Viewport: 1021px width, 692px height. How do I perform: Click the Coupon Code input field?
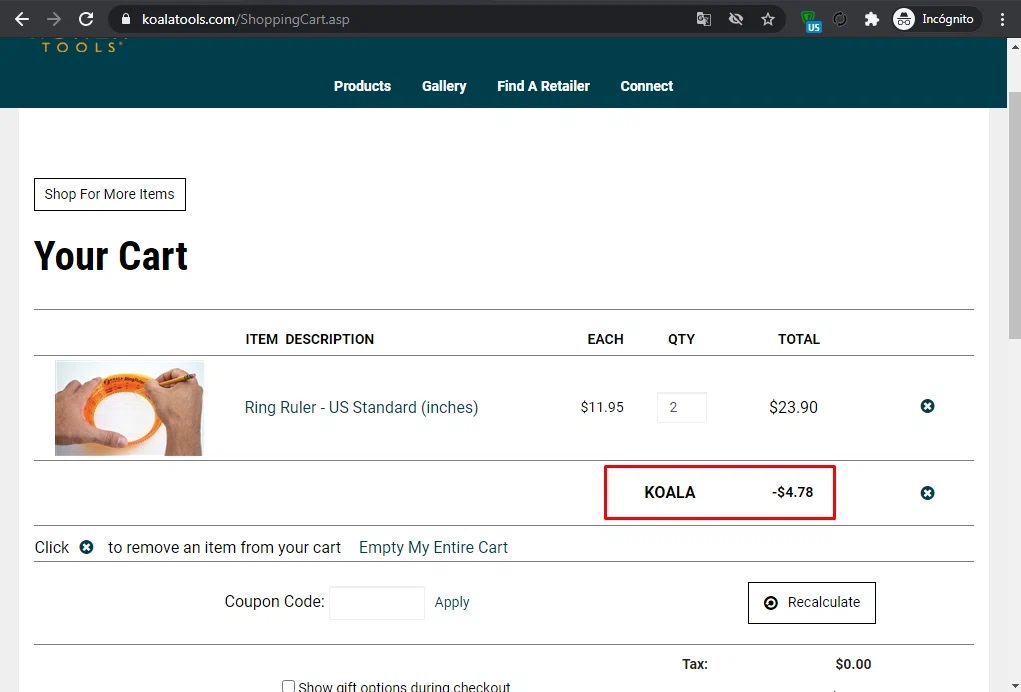[x=376, y=603]
